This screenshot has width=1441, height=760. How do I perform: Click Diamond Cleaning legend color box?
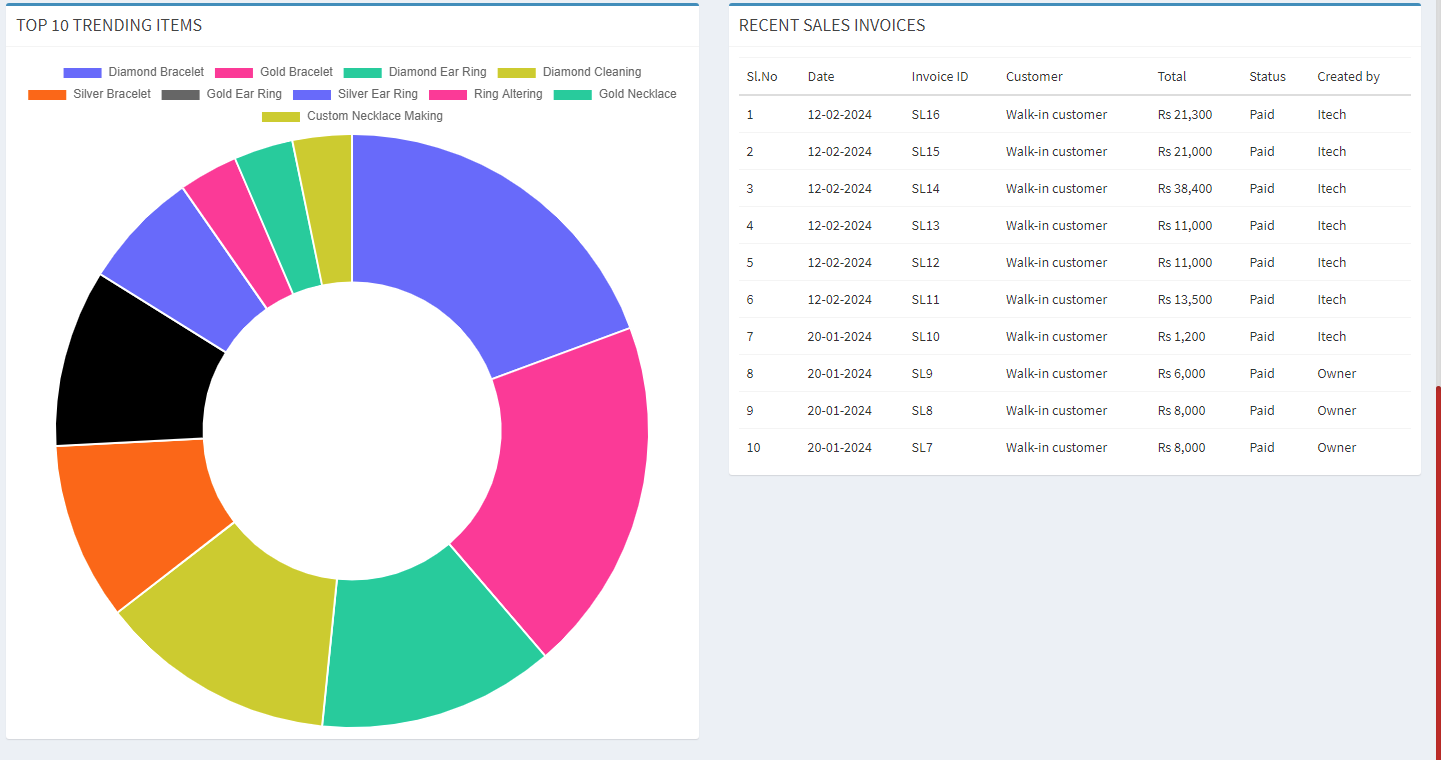click(517, 73)
